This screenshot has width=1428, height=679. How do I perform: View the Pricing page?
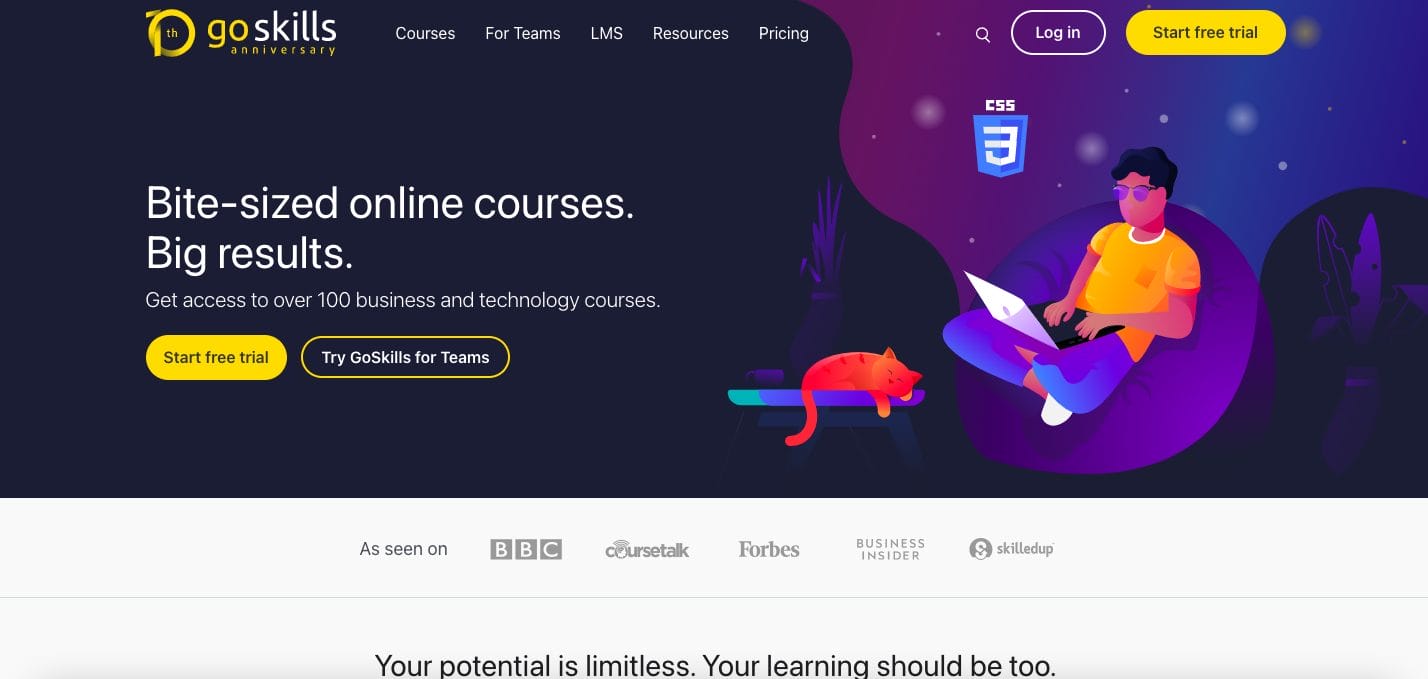click(x=784, y=33)
